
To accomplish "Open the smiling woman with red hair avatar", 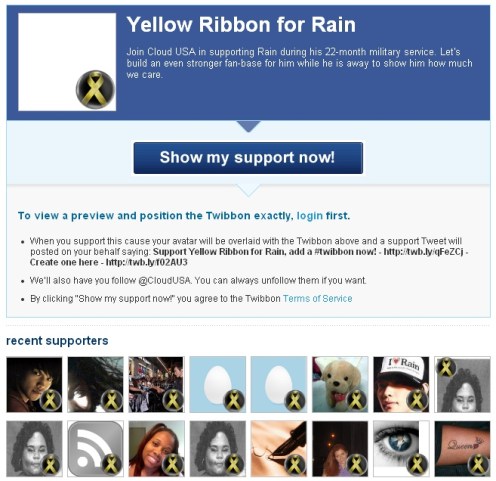I will [157, 449].
